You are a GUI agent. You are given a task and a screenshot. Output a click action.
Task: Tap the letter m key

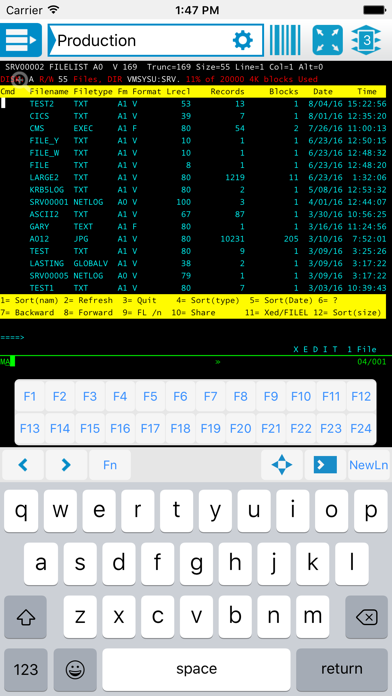point(313,617)
